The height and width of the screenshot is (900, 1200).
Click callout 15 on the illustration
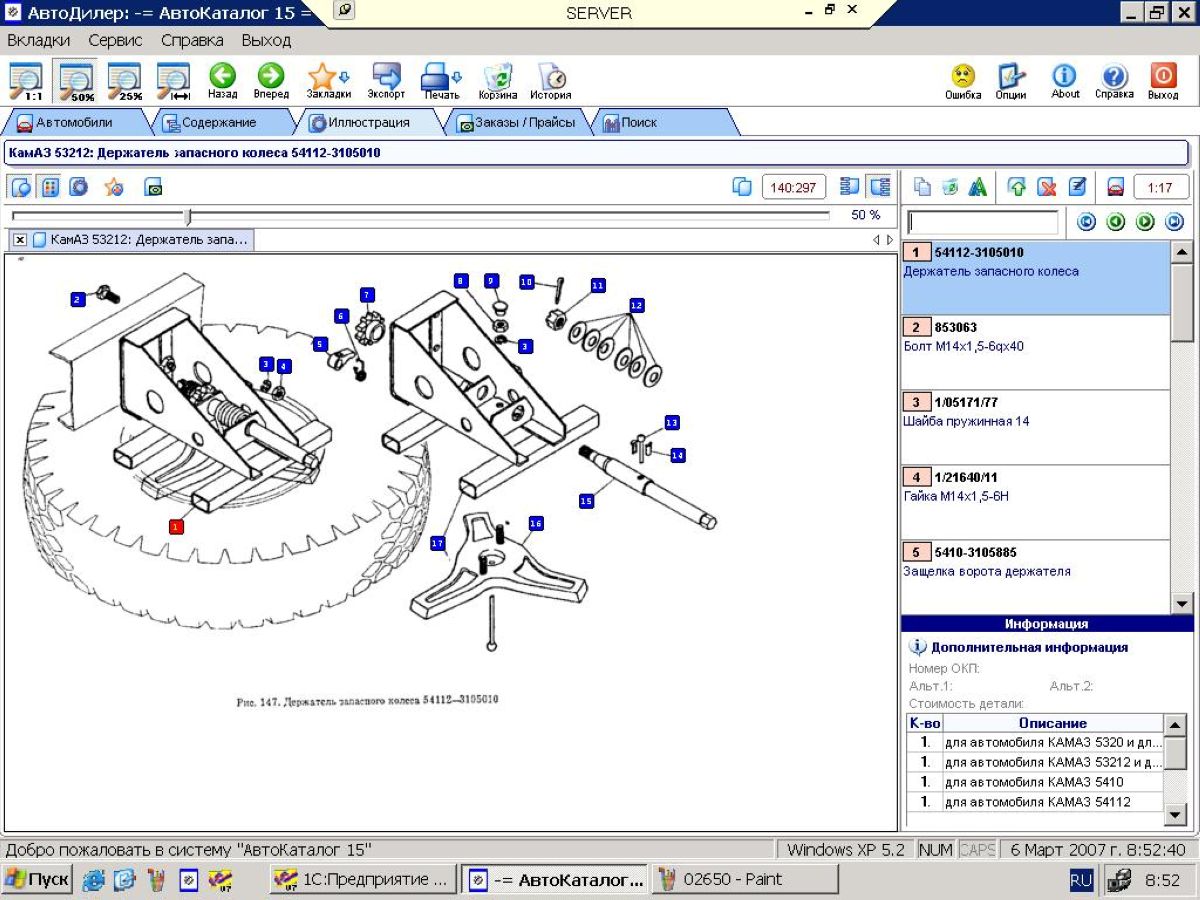click(586, 500)
